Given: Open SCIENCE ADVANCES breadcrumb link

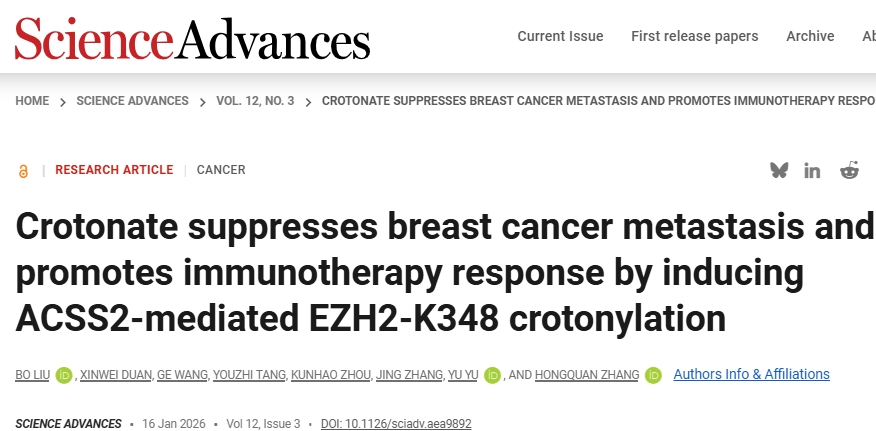Looking at the screenshot, I should tap(132, 101).
